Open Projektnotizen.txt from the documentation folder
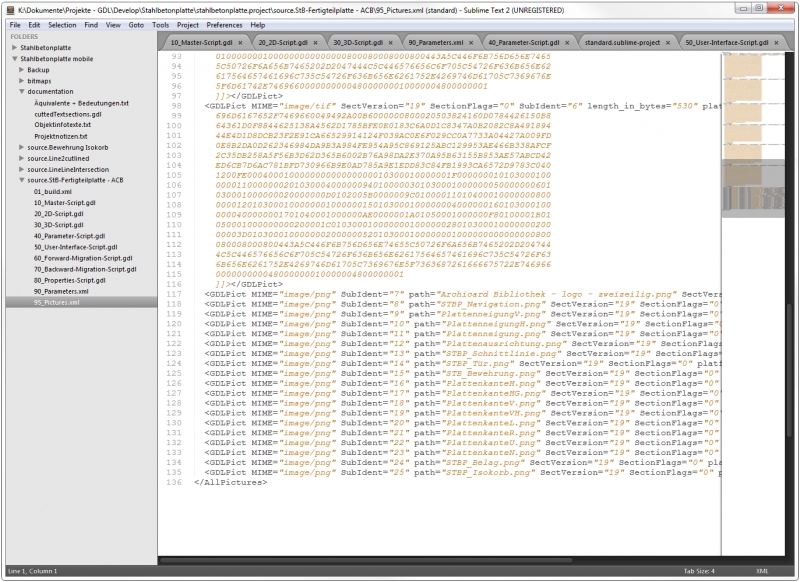Viewport: 800px width, 582px height. click(62, 136)
